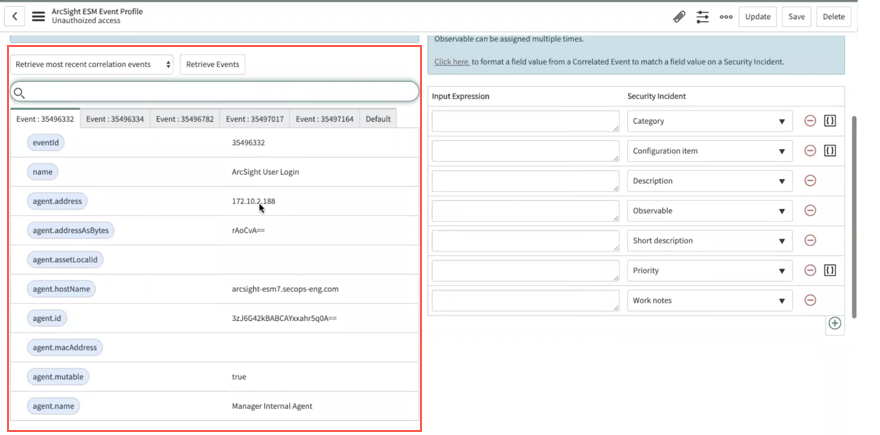
Task: Follow the 'Click here' link
Action: (451, 62)
